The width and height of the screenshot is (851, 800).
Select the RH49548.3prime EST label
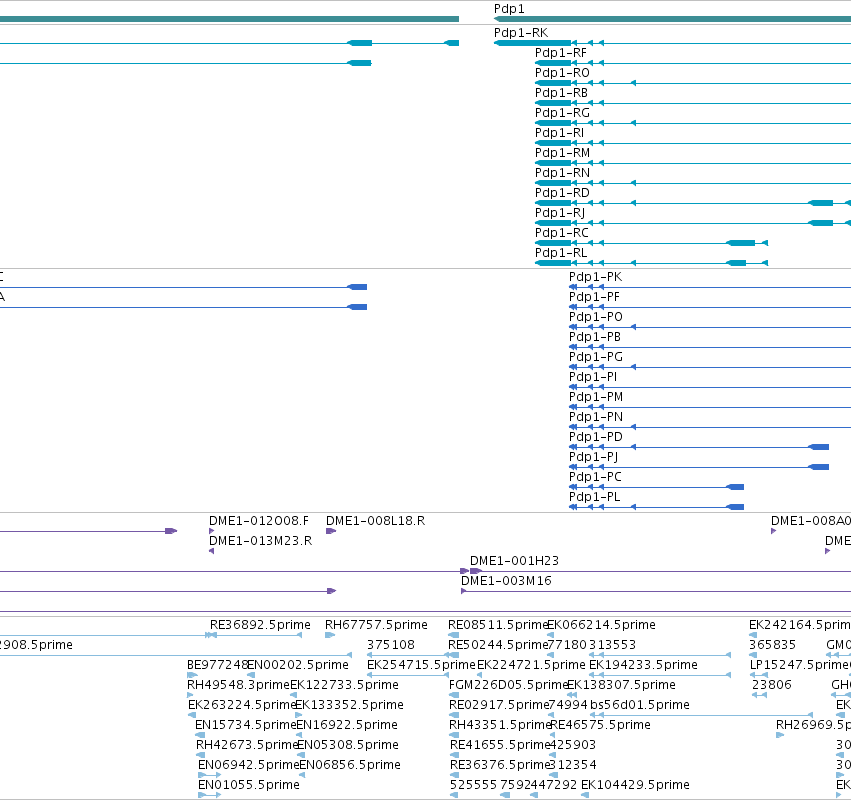pyautogui.click(x=239, y=685)
